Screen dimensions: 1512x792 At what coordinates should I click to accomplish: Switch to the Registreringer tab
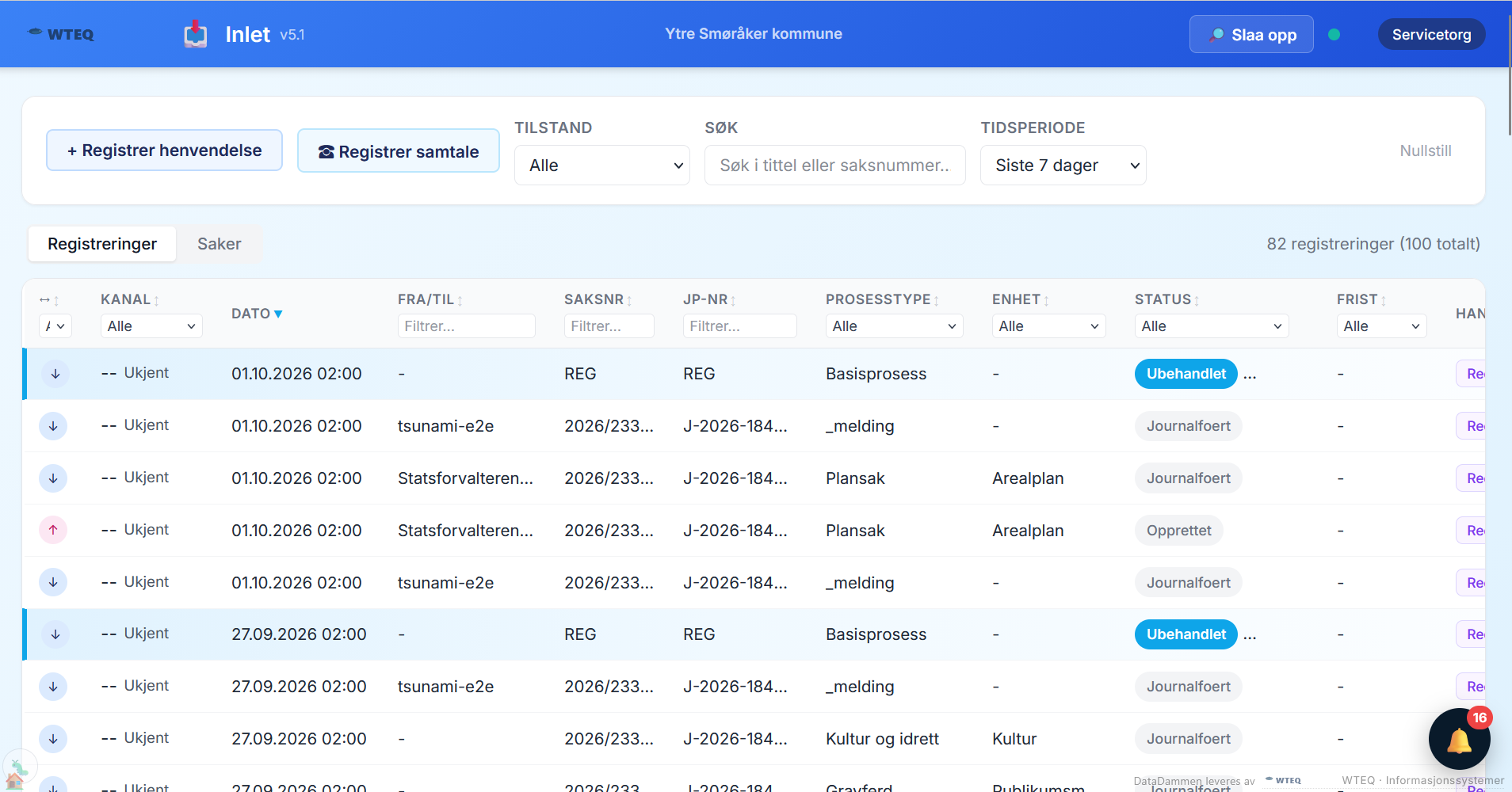(x=102, y=244)
